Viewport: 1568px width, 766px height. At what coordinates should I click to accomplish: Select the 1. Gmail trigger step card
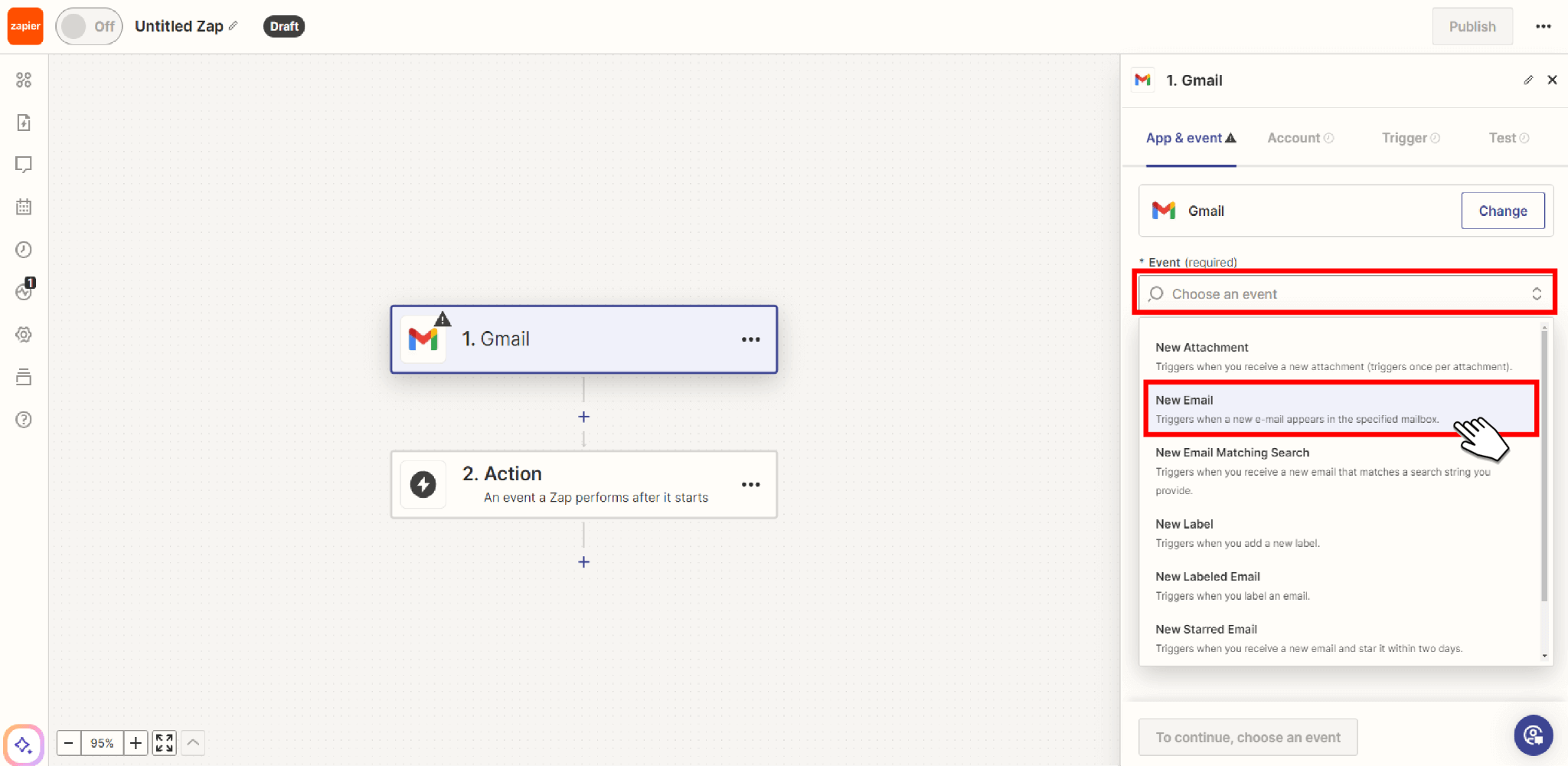coord(584,339)
